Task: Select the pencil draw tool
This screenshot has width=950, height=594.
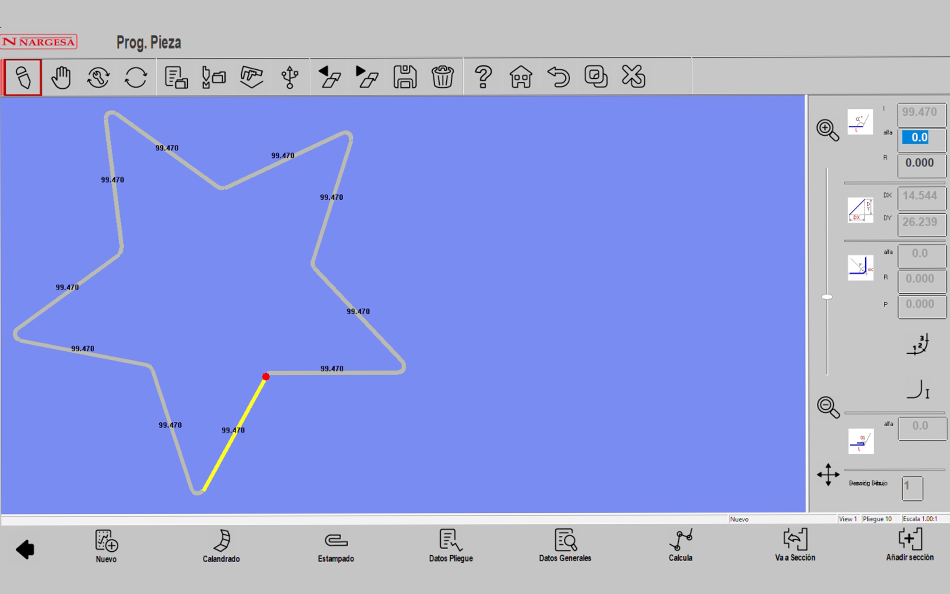Action: (23, 77)
